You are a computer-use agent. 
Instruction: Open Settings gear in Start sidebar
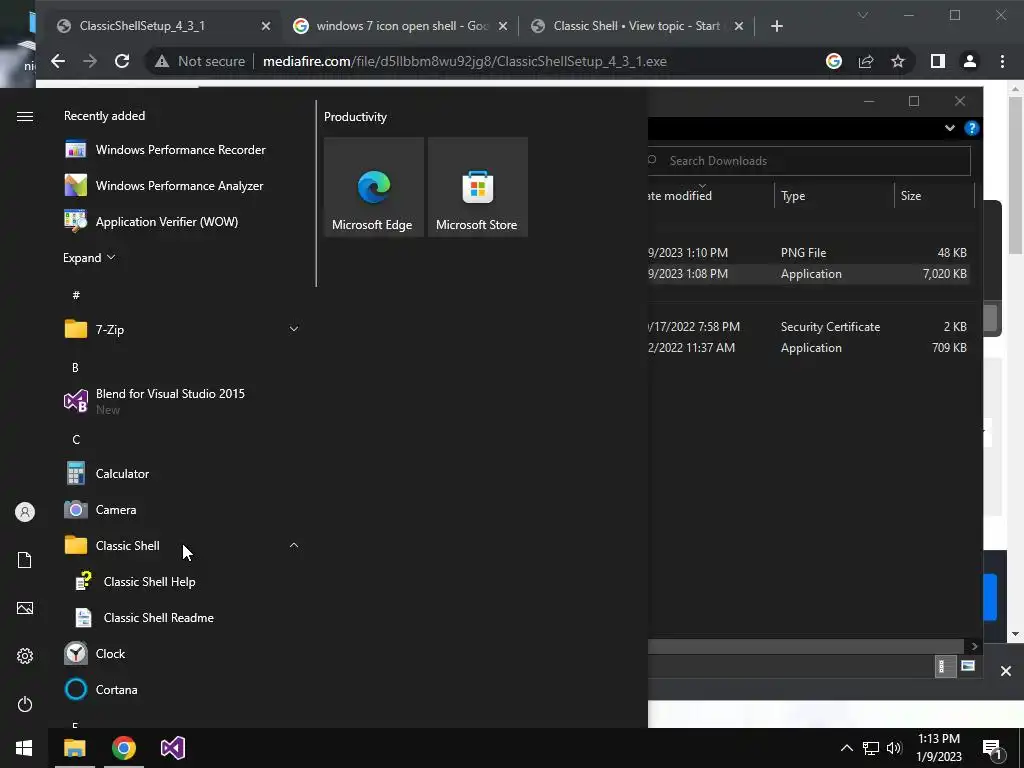click(25, 656)
